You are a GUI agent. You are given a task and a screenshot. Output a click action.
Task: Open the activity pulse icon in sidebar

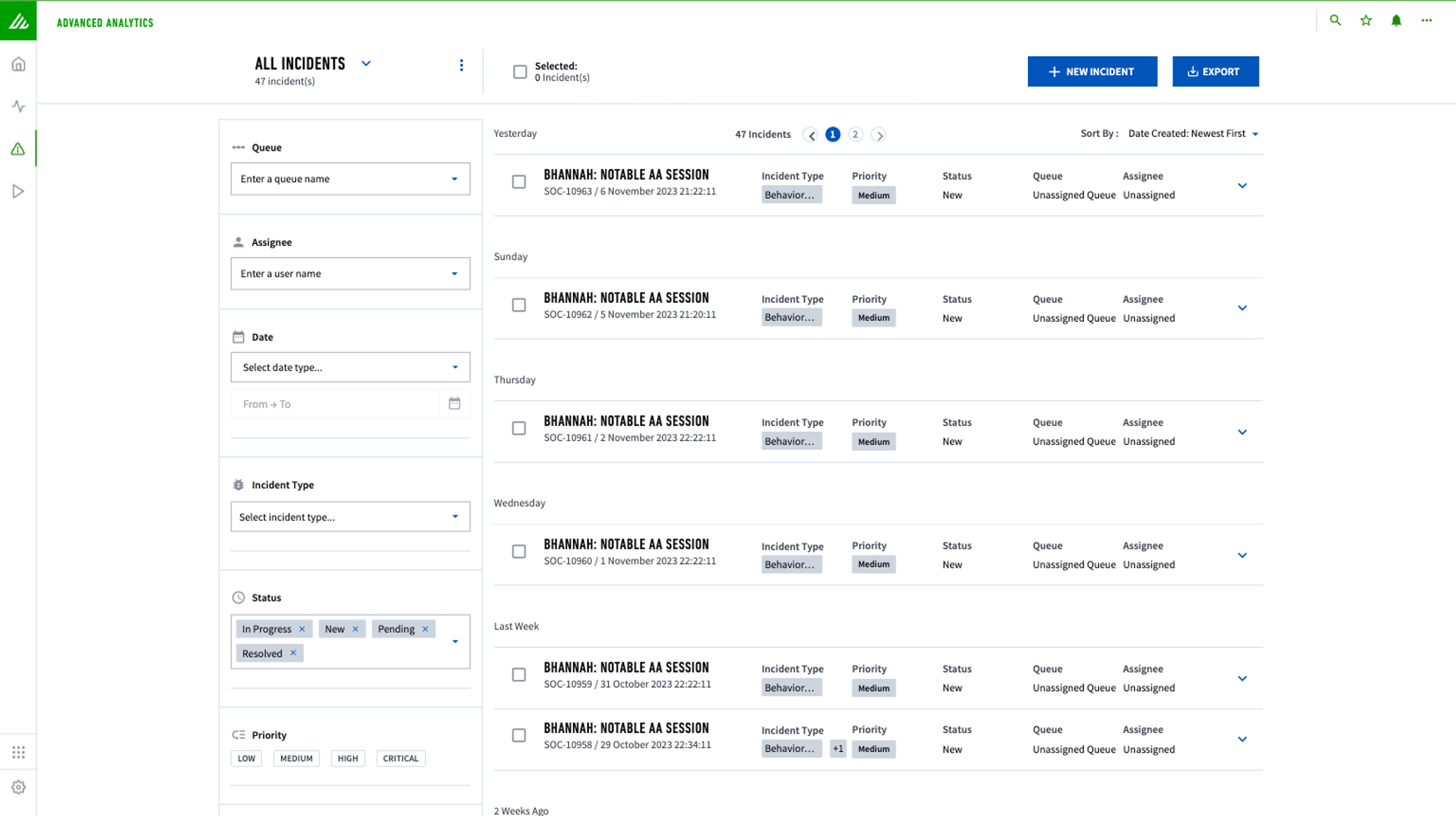point(18,106)
